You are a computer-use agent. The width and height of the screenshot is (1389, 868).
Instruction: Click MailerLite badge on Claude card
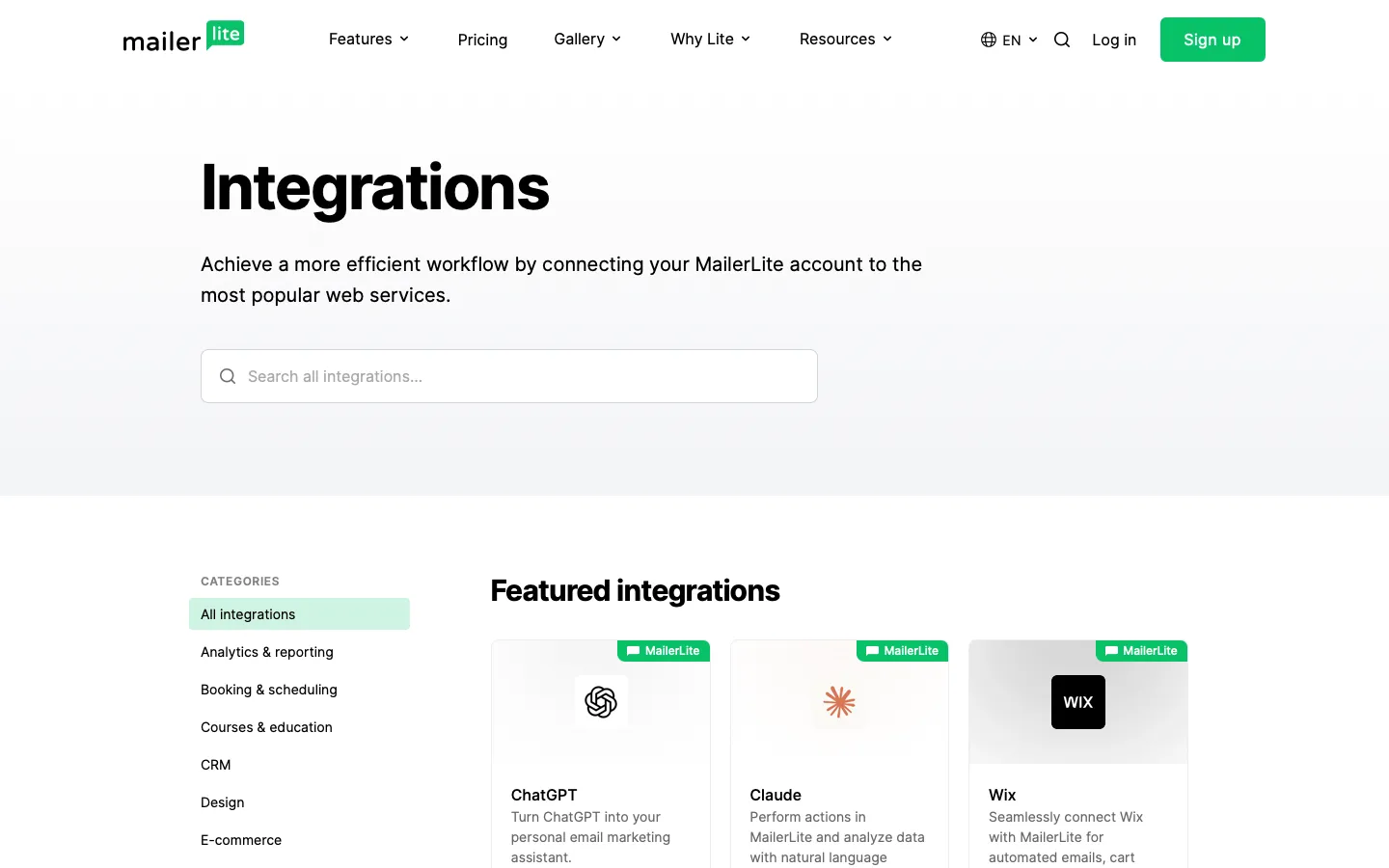(903, 651)
